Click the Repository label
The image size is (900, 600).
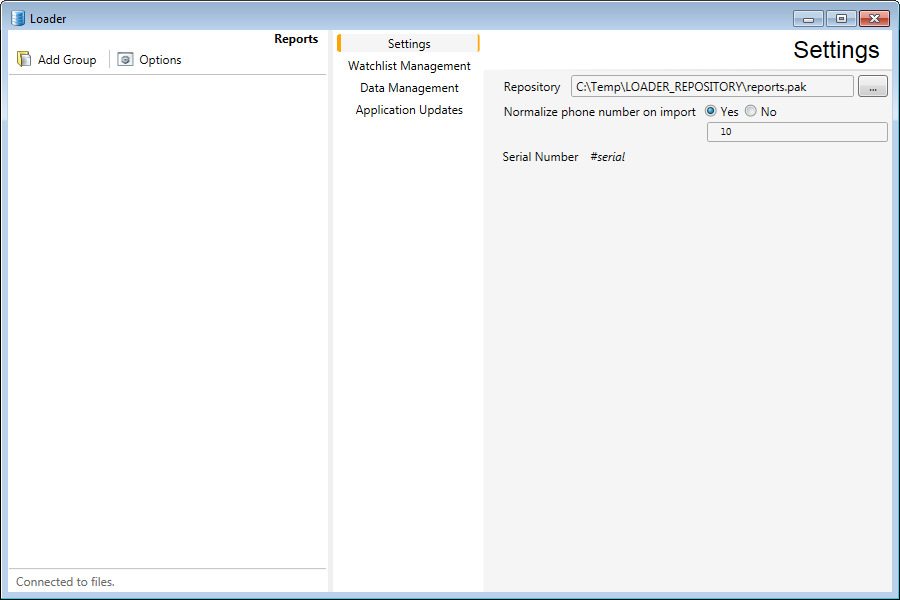pos(532,87)
